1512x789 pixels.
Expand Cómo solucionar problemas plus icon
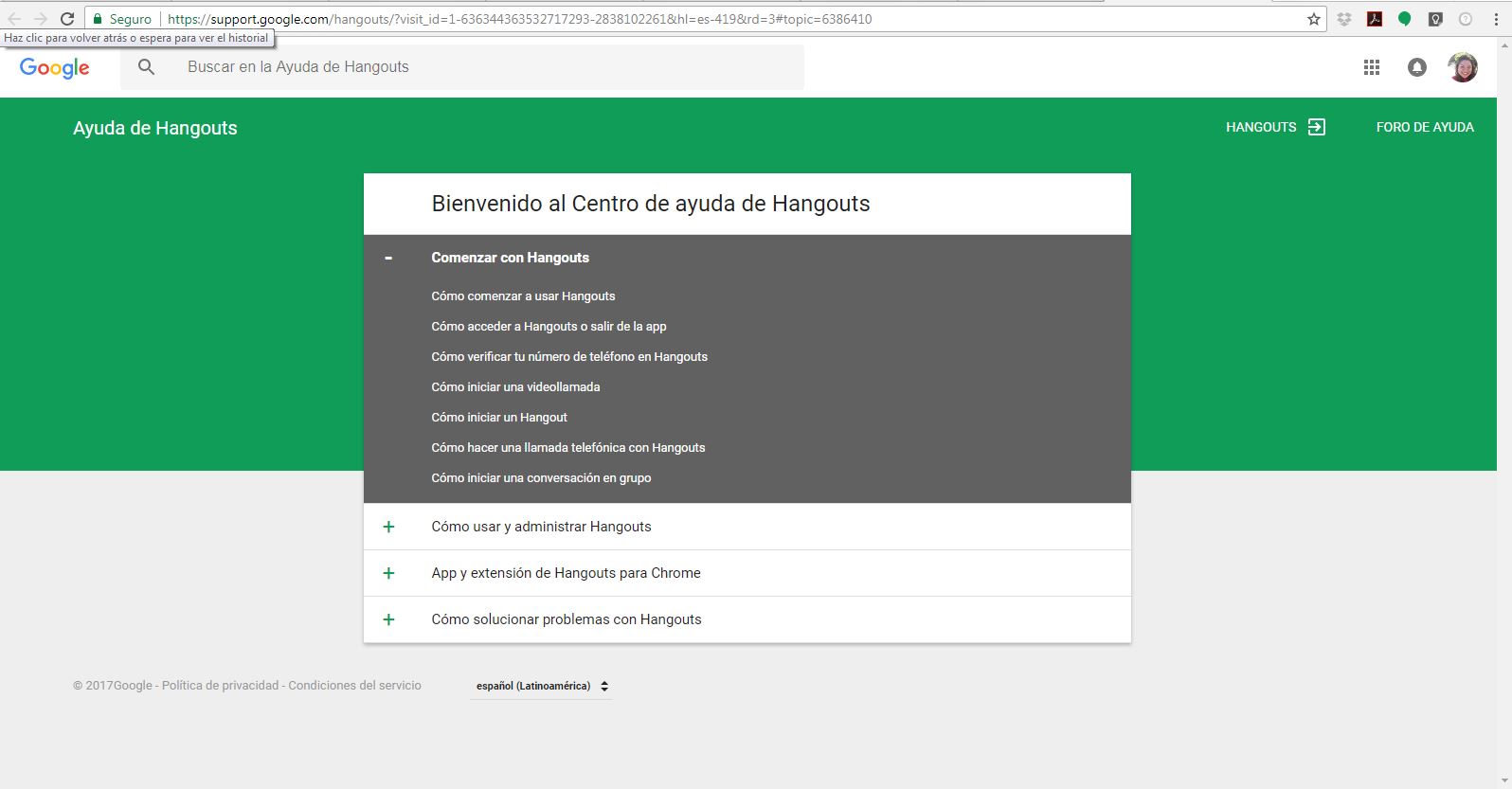click(388, 619)
